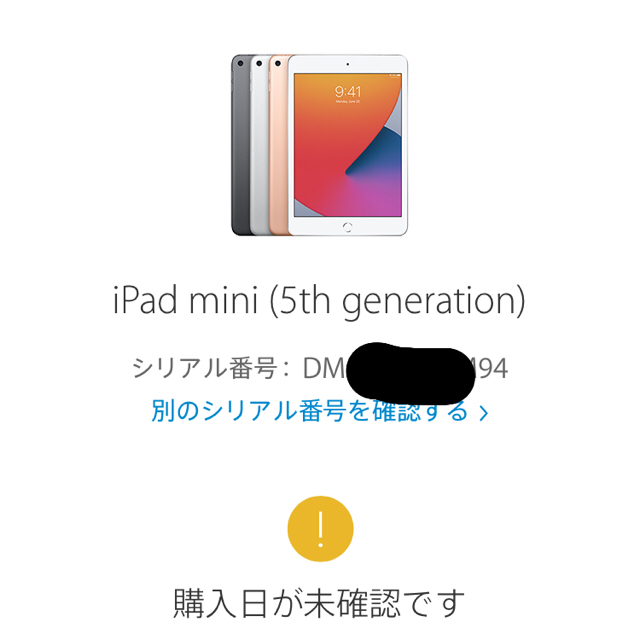Open the 別のシリアル番号を確認する link
The image size is (640, 640).
click(320, 411)
